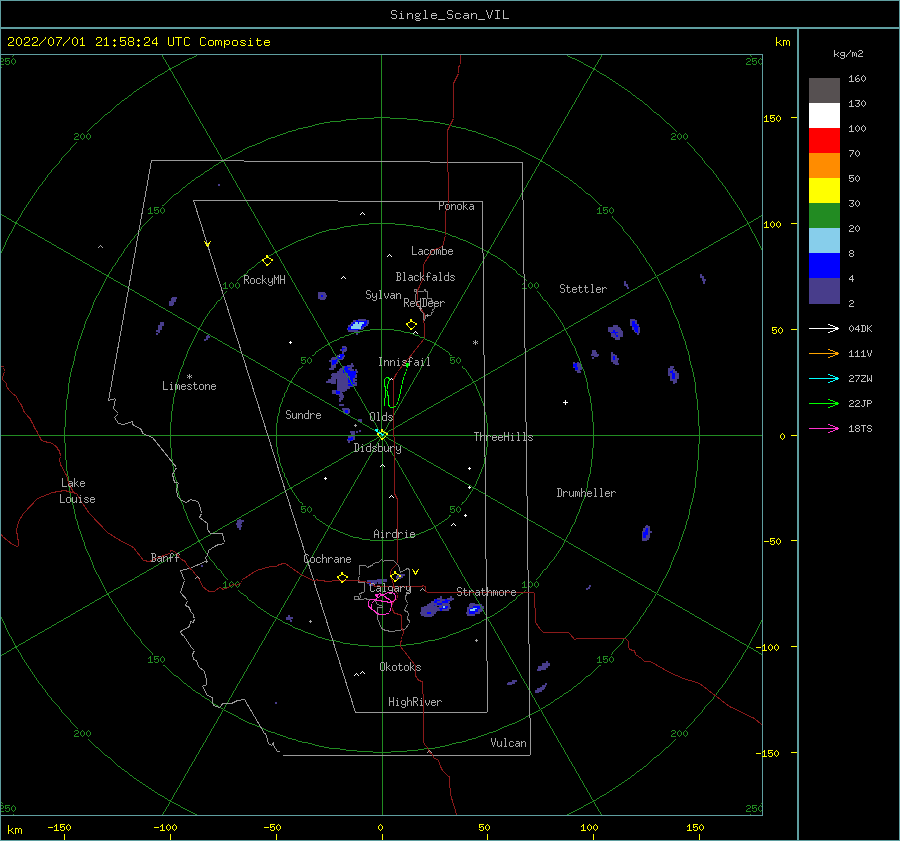Click the magenta flight track over Calgary
Screen dimensions: 900x841
click(382, 604)
